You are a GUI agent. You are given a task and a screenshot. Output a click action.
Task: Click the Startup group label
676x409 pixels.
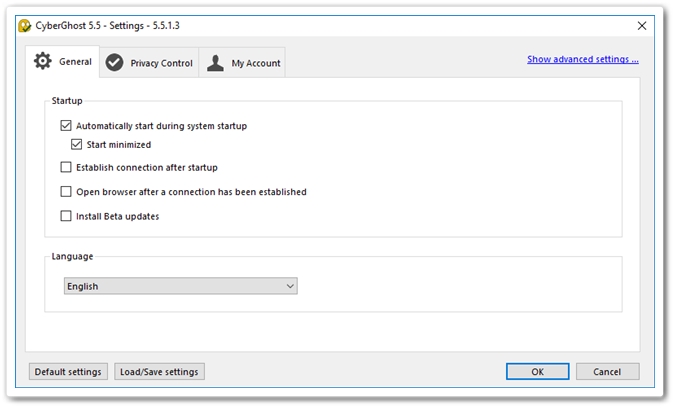coord(67,101)
